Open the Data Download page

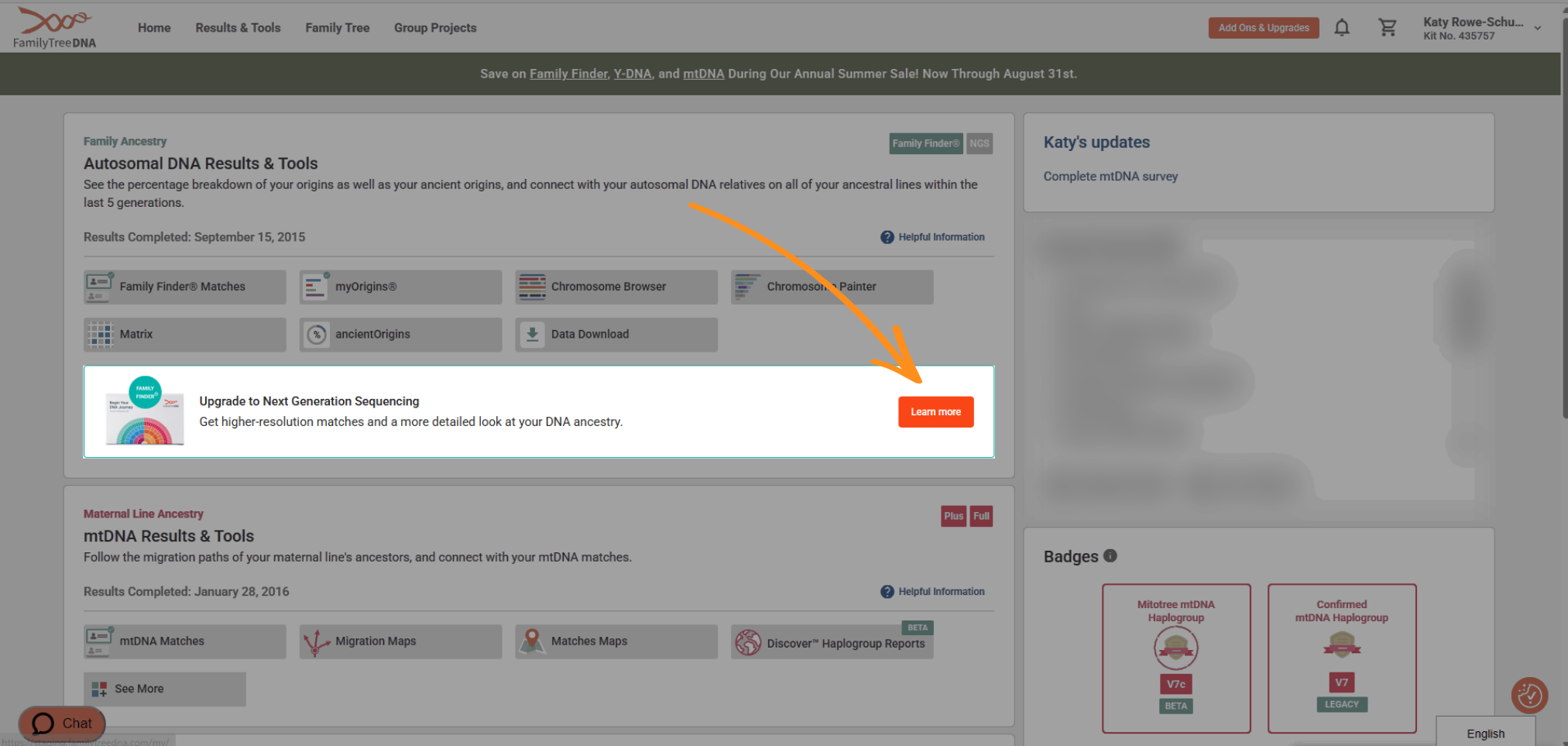pyautogui.click(x=616, y=335)
